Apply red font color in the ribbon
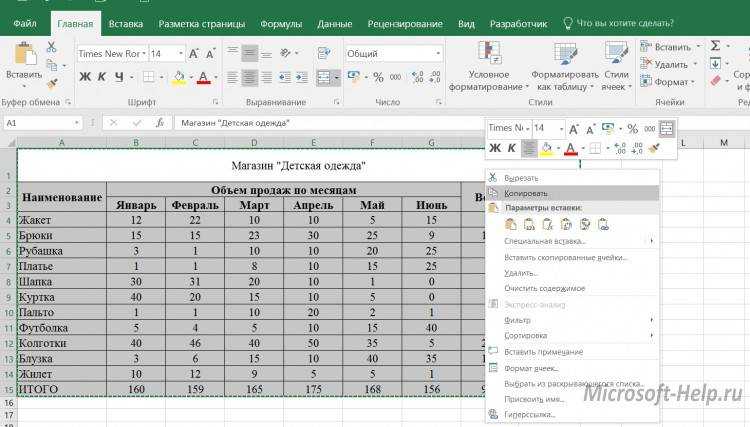This screenshot has height=427, width=750. [x=203, y=77]
